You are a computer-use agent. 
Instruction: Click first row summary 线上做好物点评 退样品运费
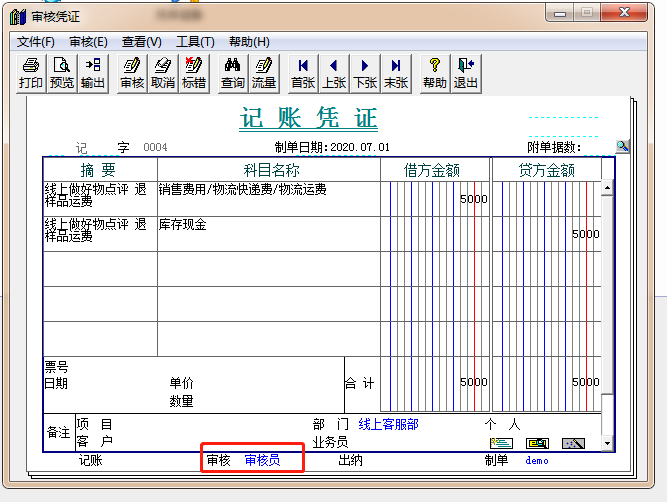100,199
